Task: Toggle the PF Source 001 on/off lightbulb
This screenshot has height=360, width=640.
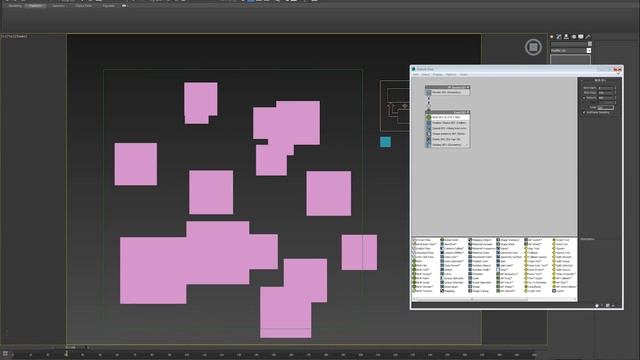Action: coord(468,87)
